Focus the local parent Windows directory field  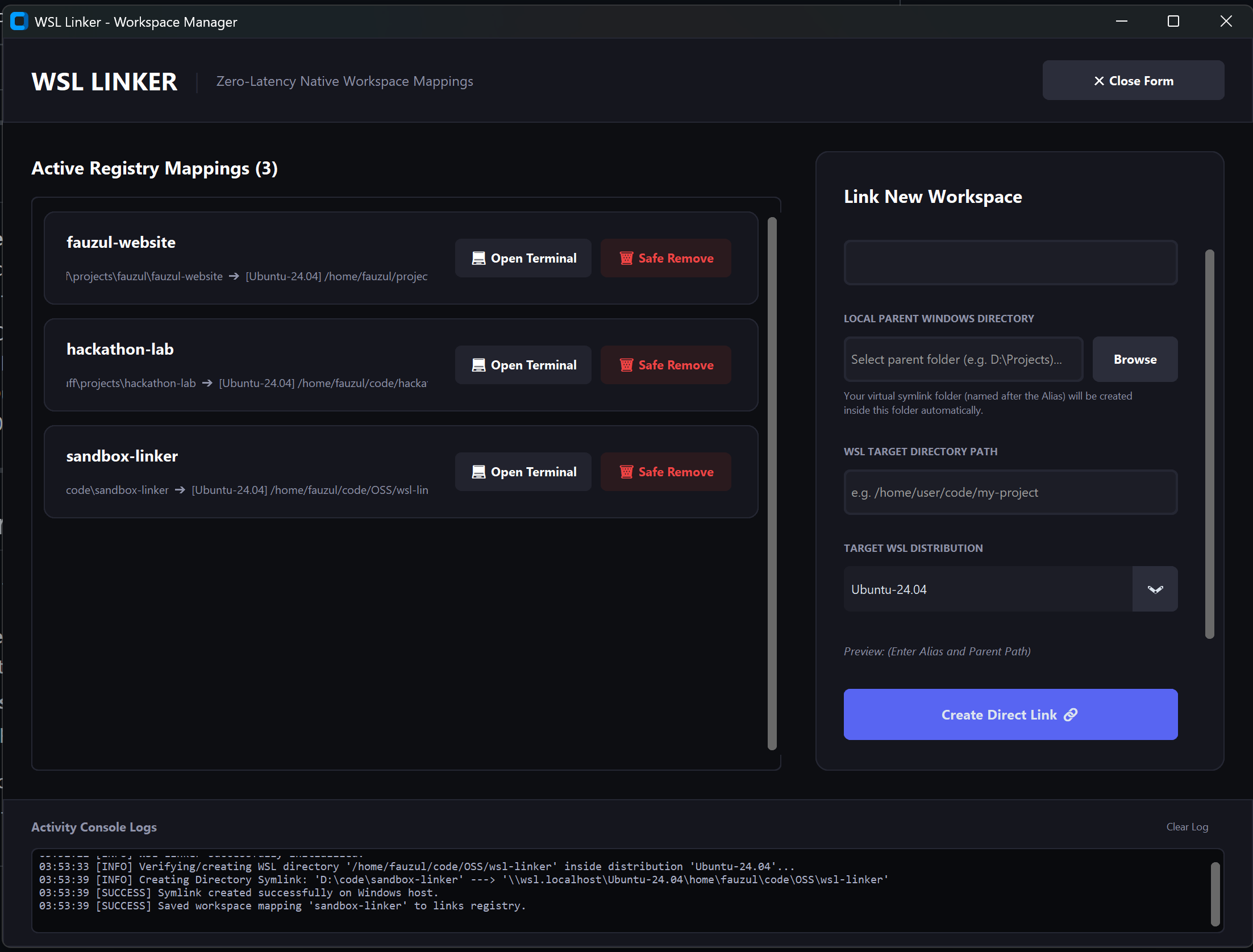[963, 359]
